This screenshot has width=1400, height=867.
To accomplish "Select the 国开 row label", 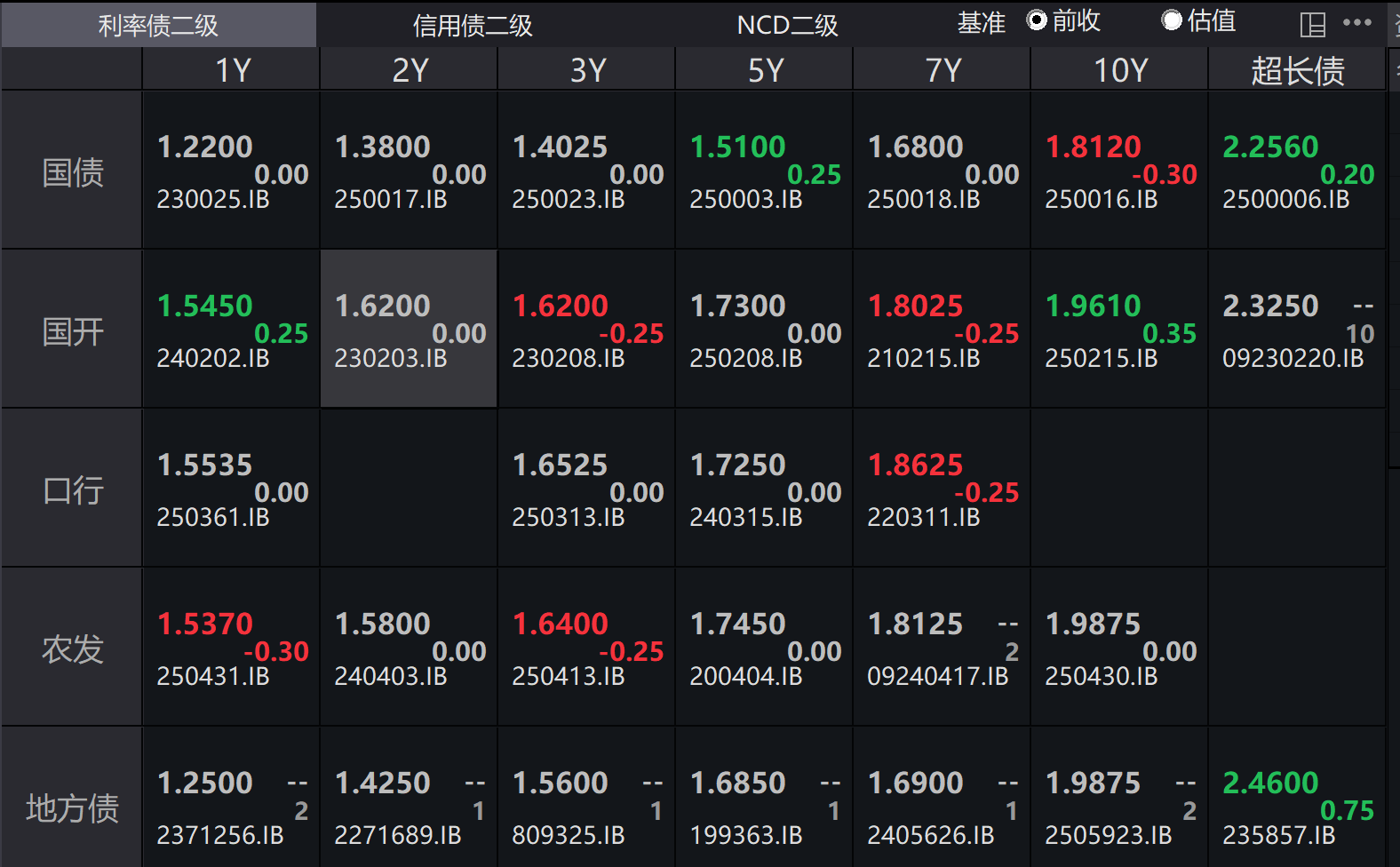I will [x=73, y=330].
